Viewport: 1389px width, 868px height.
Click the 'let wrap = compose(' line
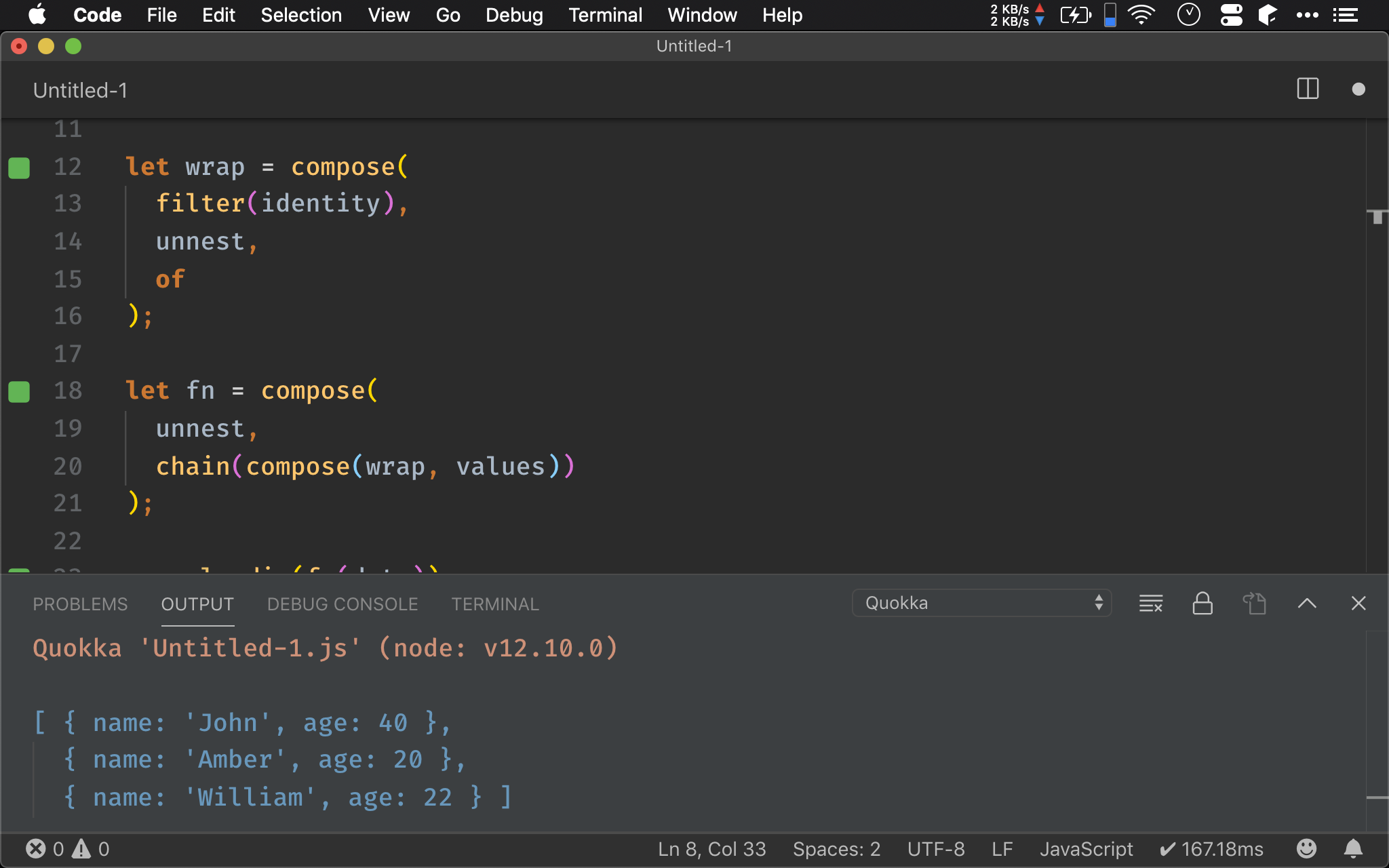tap(267, 167)
